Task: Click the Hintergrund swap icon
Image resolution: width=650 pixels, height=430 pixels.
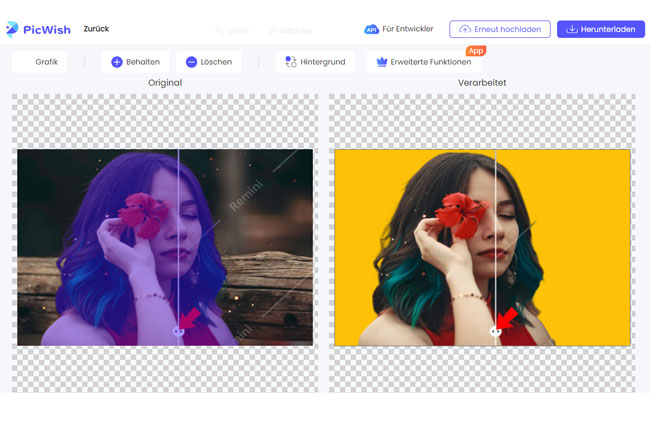Action: click(x=291, y=62)
